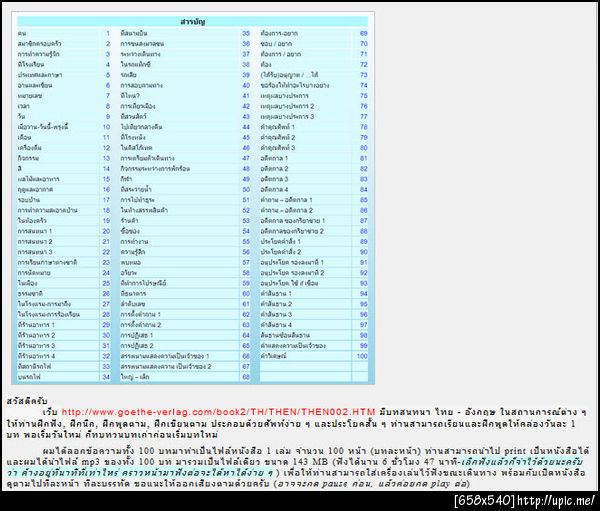The image size is (600, 511).
Task: Select the ธรรมชาติ lesson title
Action: pyautogui.click(x=30, y=294)
